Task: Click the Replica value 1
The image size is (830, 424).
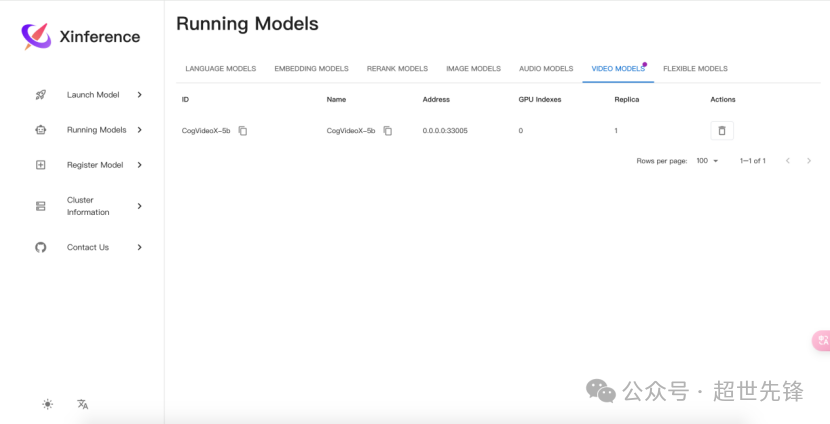Action: tap(616, 131)
